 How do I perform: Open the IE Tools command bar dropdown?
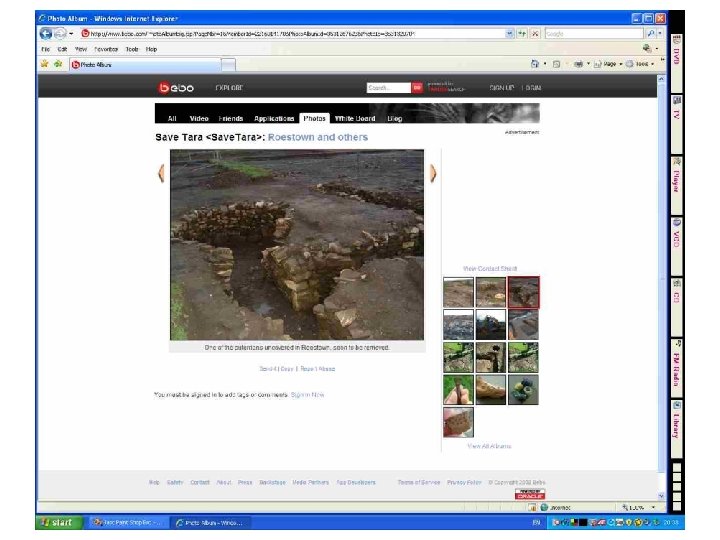tap(640, 64)
